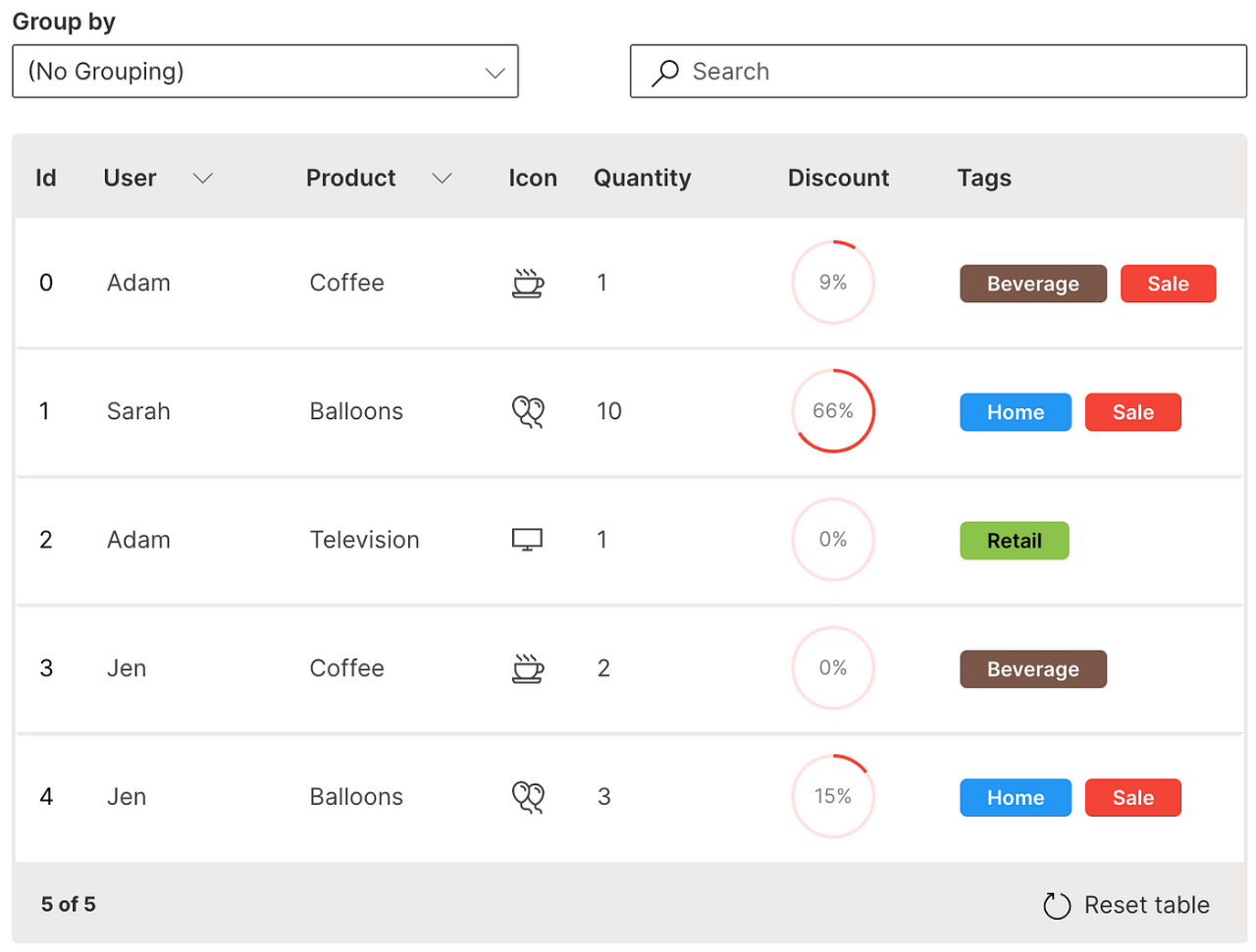The width and height of the screenshot is (1256, 952).
Task: Click the magnifier icon in search box
Action: (665, 72)
